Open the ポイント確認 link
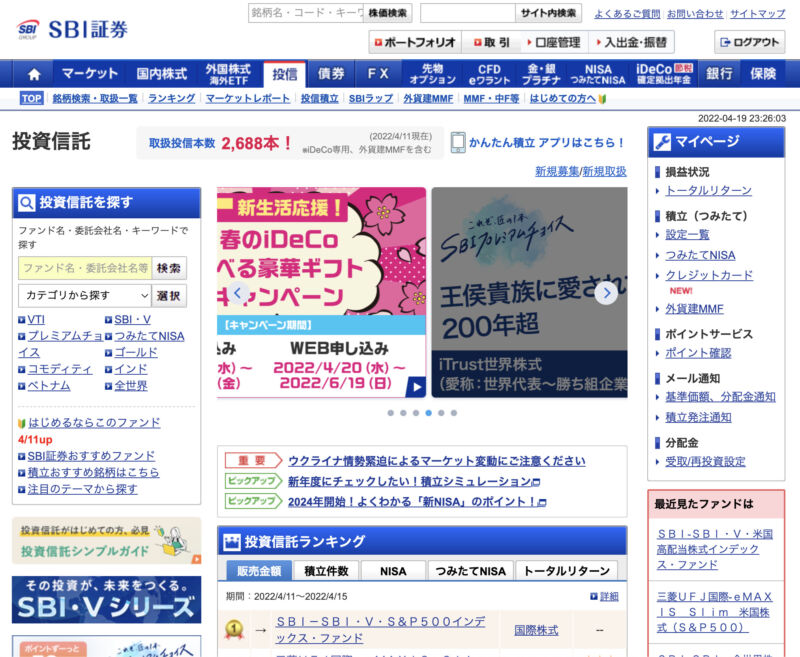Viewport: 800px width, 657px height. 698,353
